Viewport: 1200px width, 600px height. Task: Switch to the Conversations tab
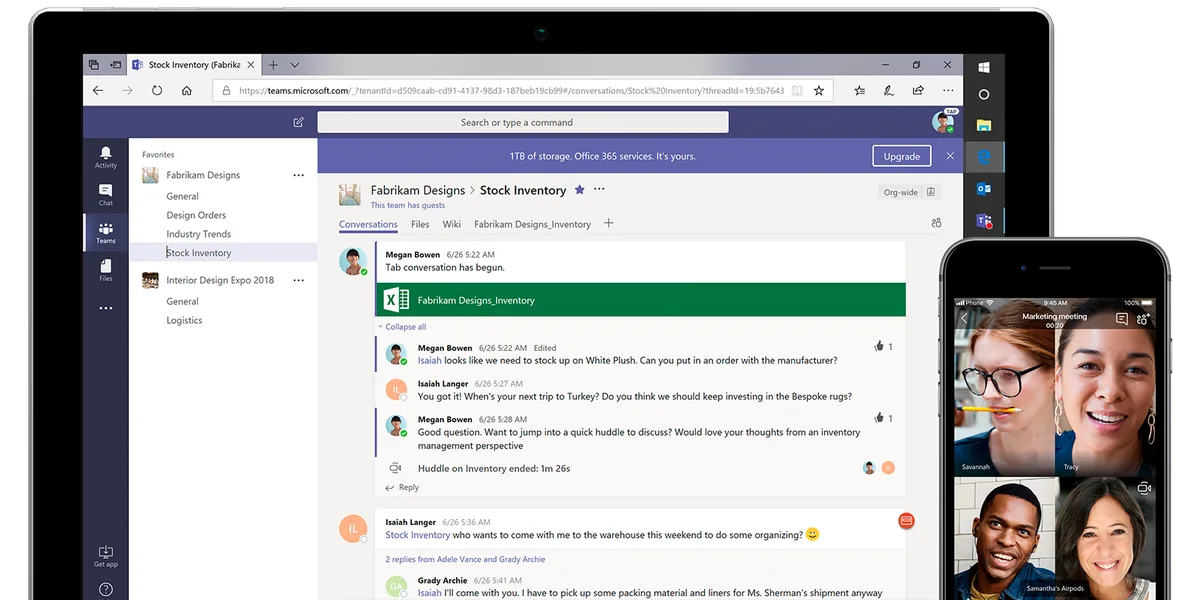tap(368, 224)
